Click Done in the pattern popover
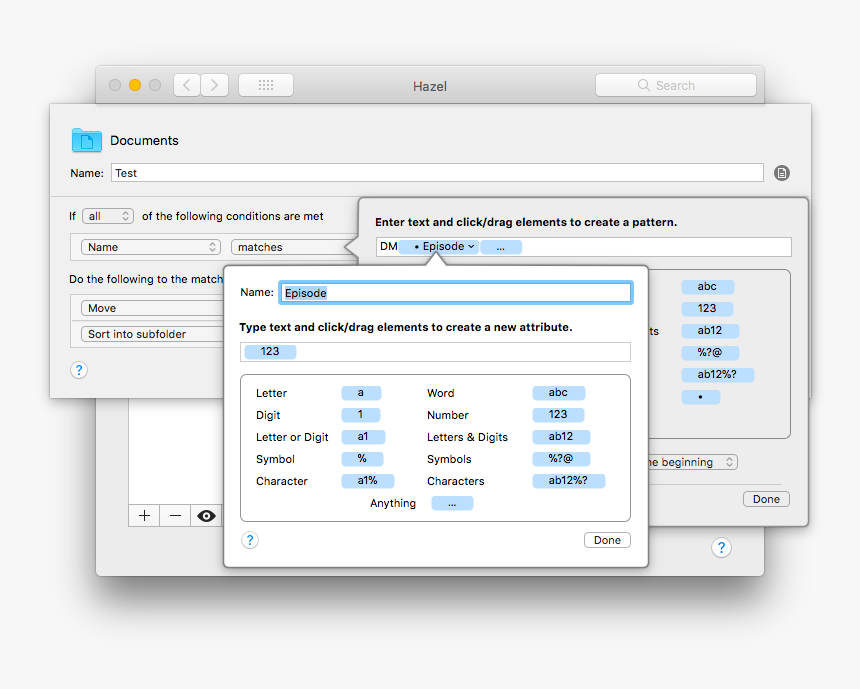Screen dimensions: 860x689 click(766, 499)
